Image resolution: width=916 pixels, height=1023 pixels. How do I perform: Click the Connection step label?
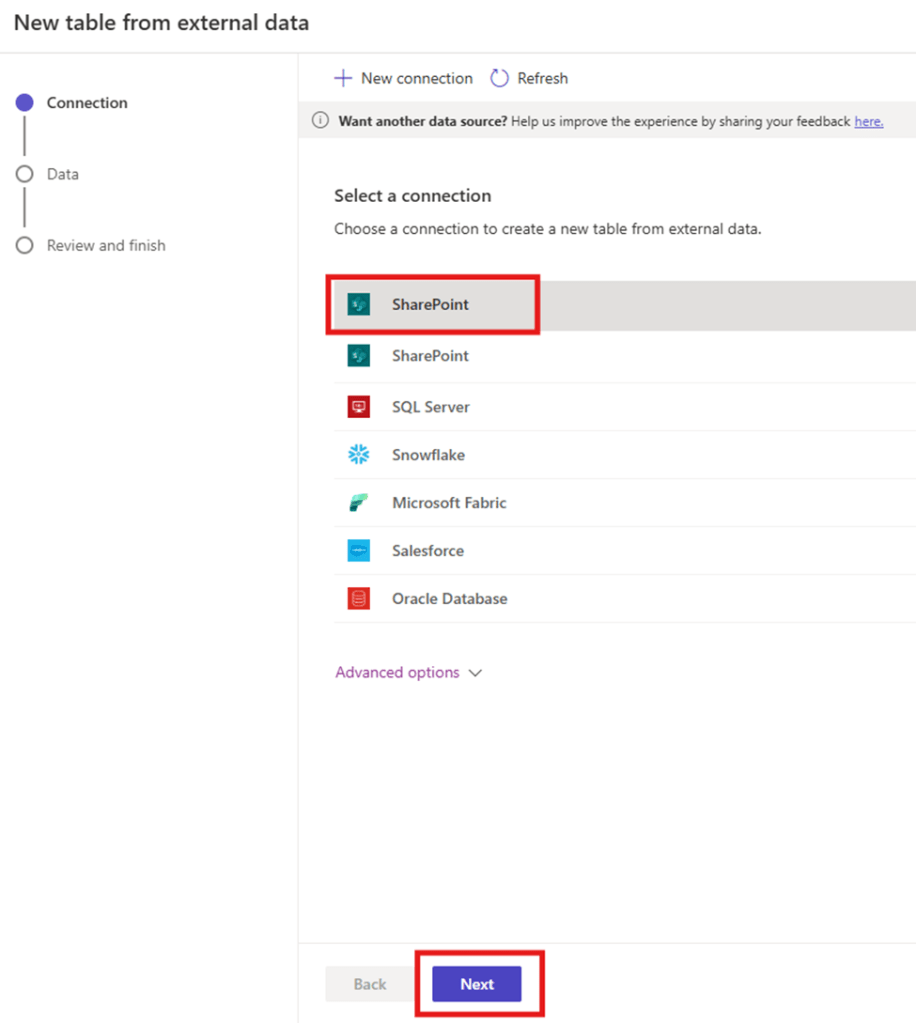[87, 103]
